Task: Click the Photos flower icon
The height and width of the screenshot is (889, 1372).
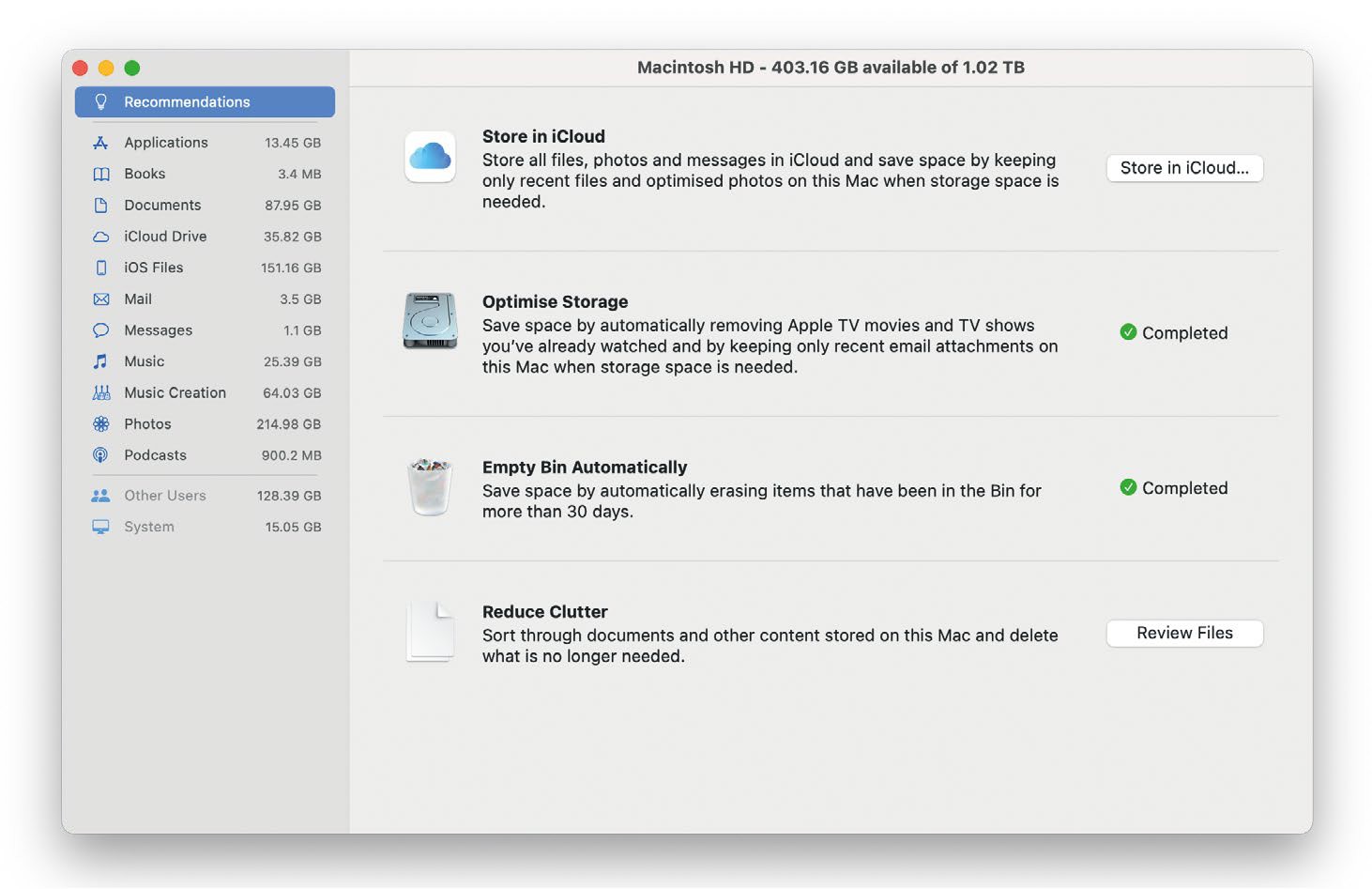Action: [101, 424]
